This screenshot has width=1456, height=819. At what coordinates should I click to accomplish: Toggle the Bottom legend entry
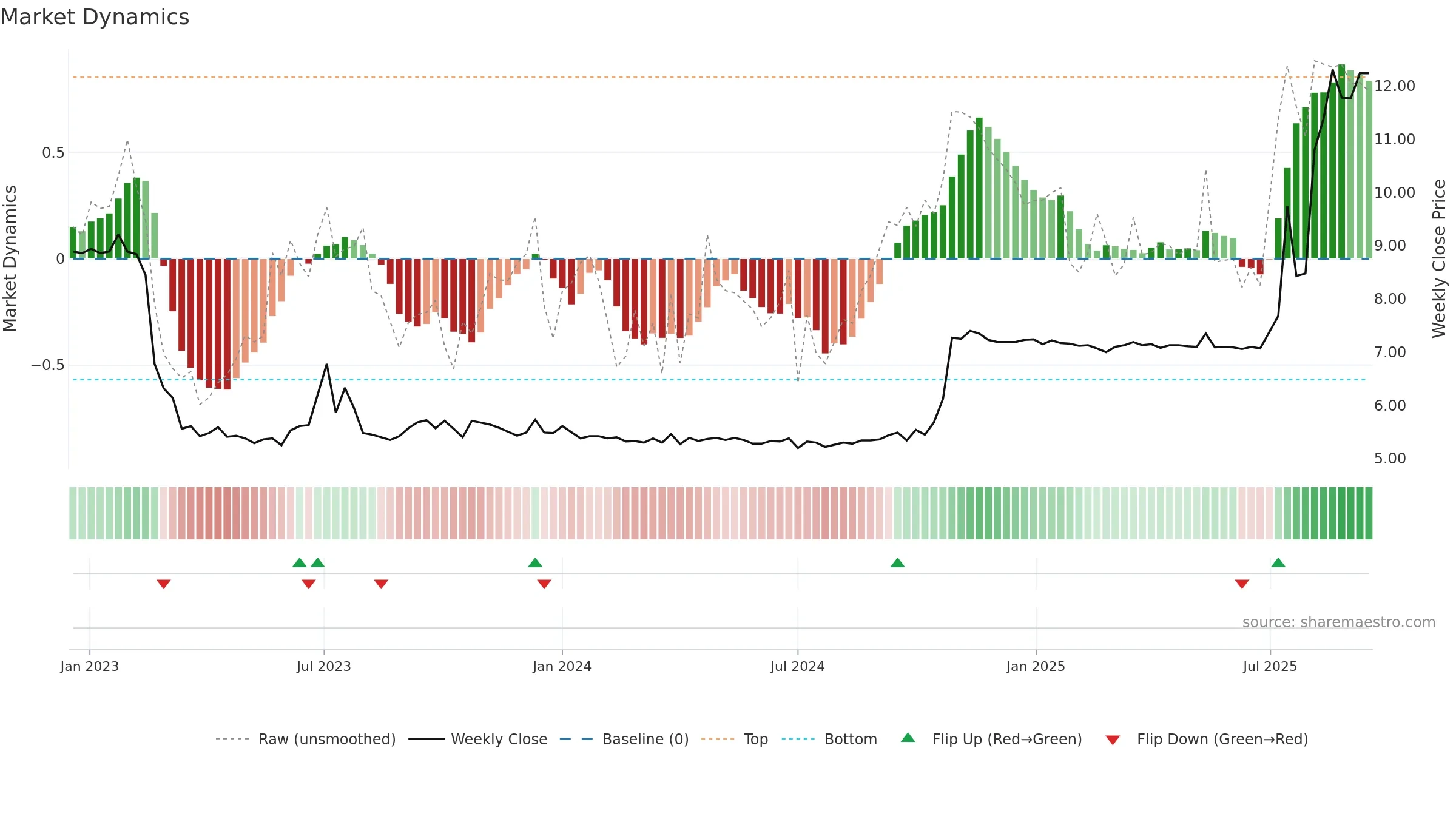[829, 739]
